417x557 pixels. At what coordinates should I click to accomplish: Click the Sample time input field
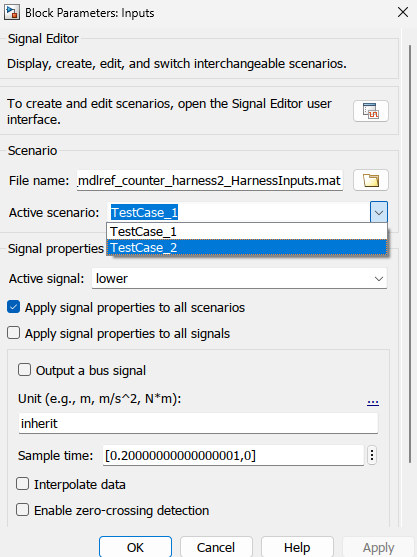(233, 455)
